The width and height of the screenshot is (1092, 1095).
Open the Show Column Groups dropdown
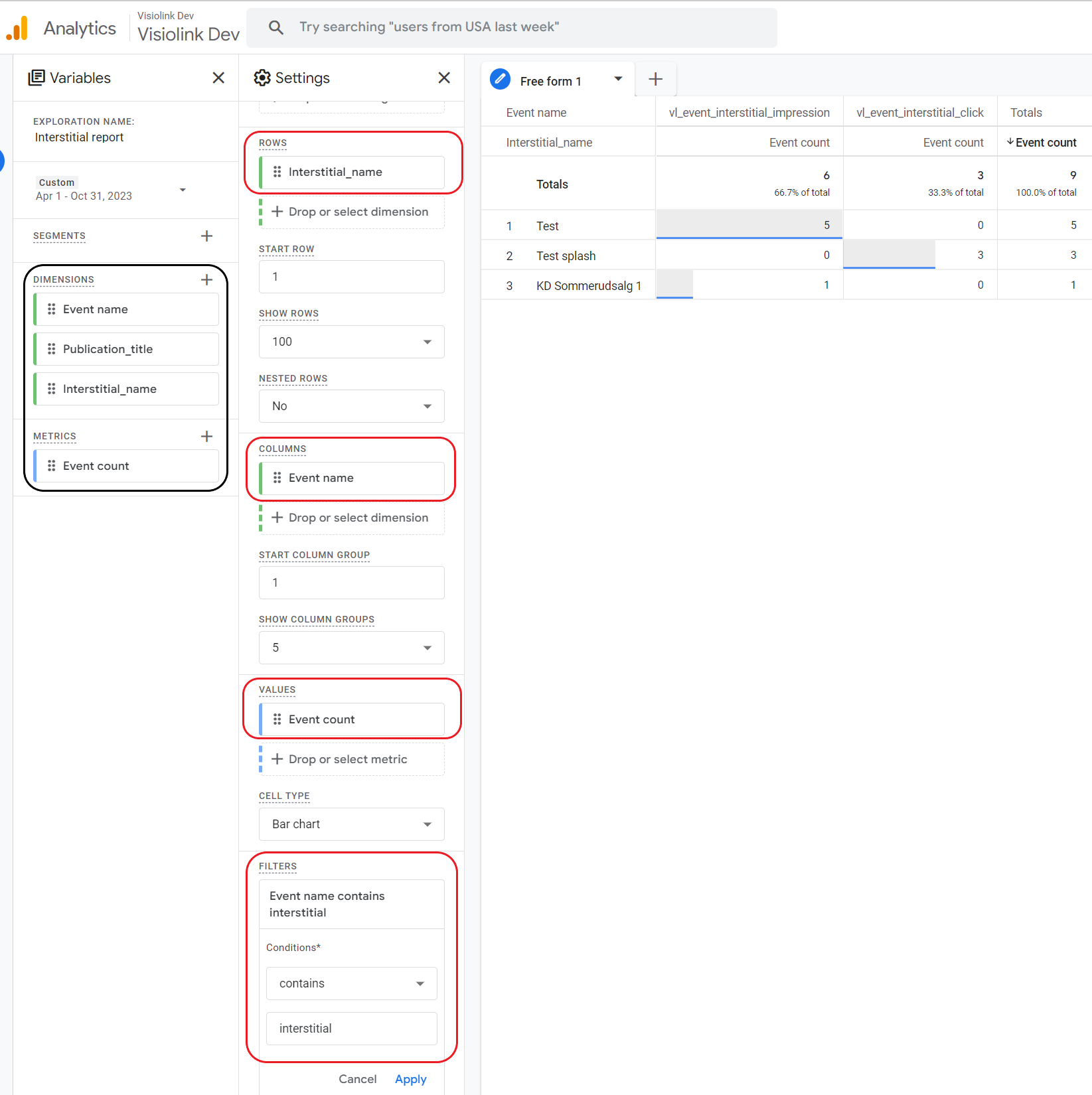(352, 648)
